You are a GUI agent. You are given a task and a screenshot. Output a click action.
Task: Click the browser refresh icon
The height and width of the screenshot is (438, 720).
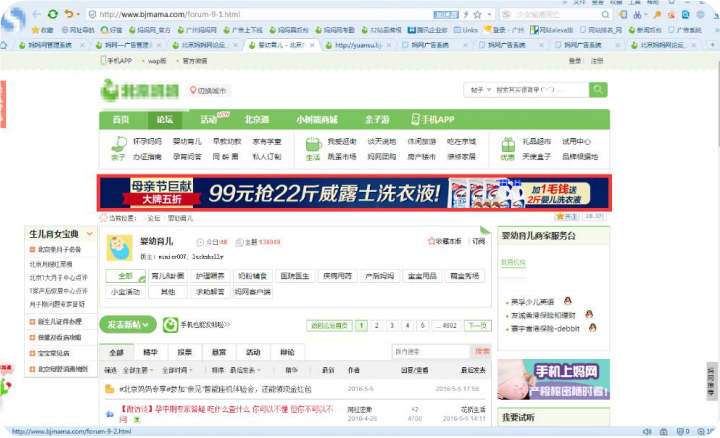[x=53, y=14]
